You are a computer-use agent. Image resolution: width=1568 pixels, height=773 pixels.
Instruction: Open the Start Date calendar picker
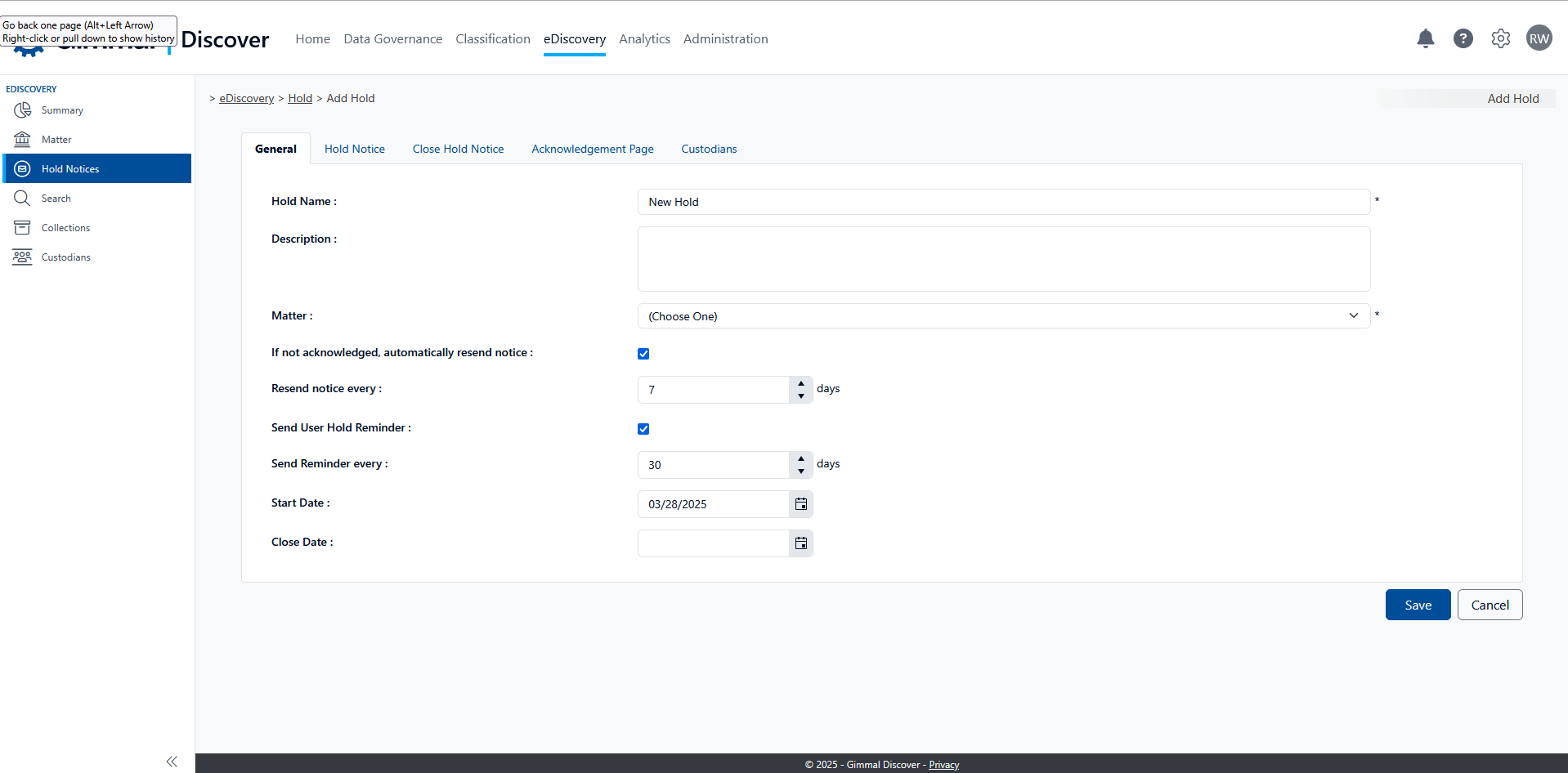(801, 504)
